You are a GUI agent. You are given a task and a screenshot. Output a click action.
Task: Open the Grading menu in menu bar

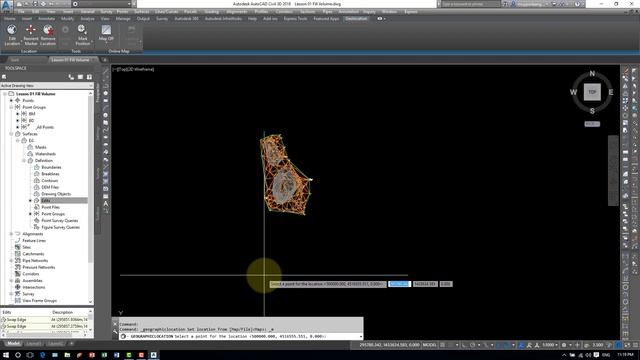click(x=211, y=12)
